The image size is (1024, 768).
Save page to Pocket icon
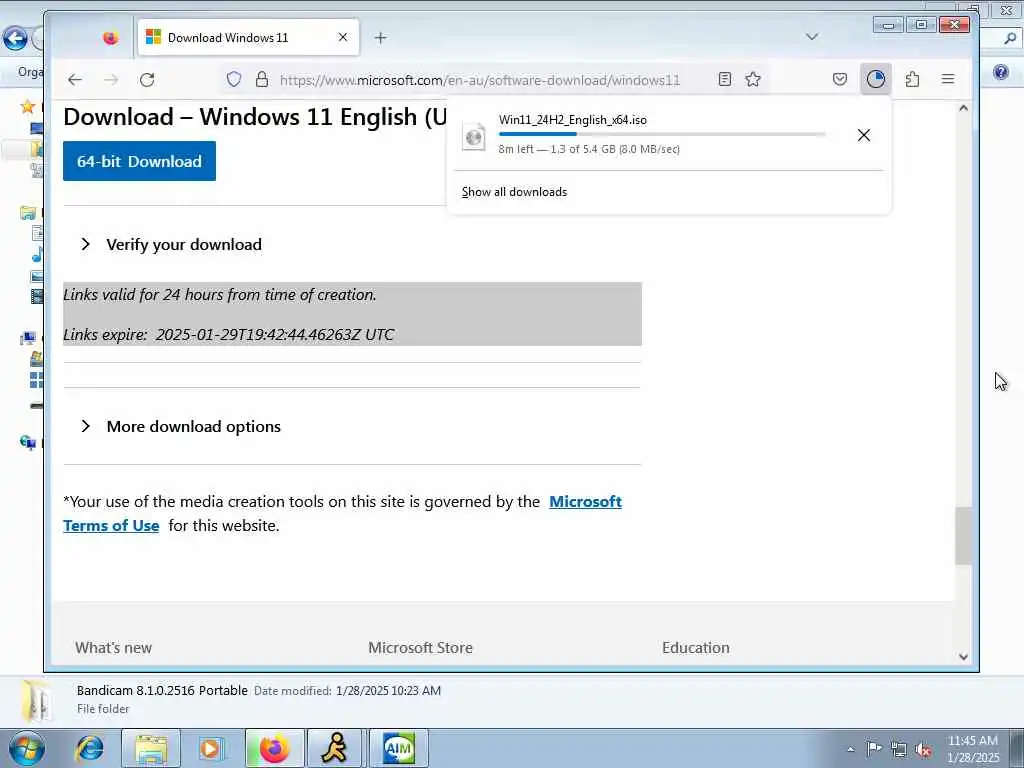tap(840, 80)
